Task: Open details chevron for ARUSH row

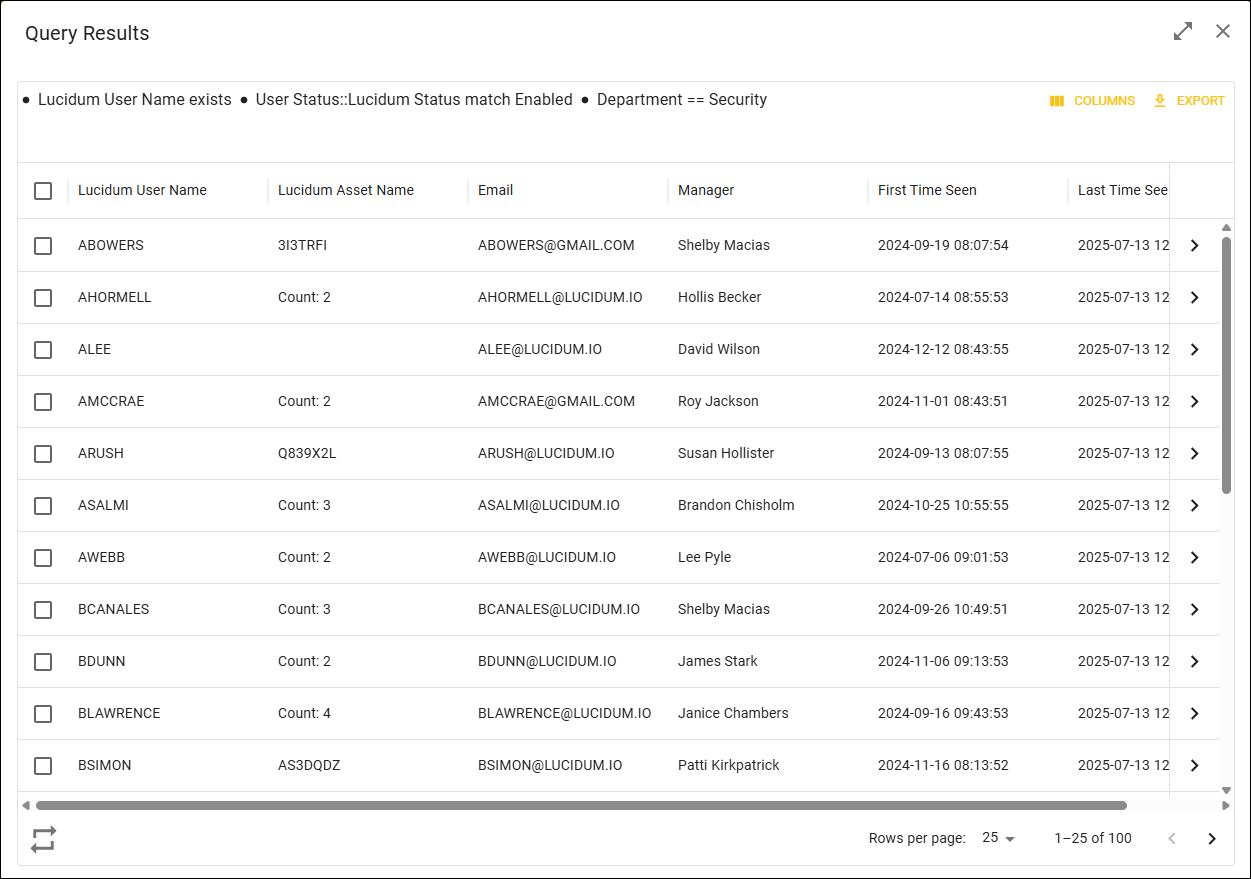Action: coord(1194,454)
